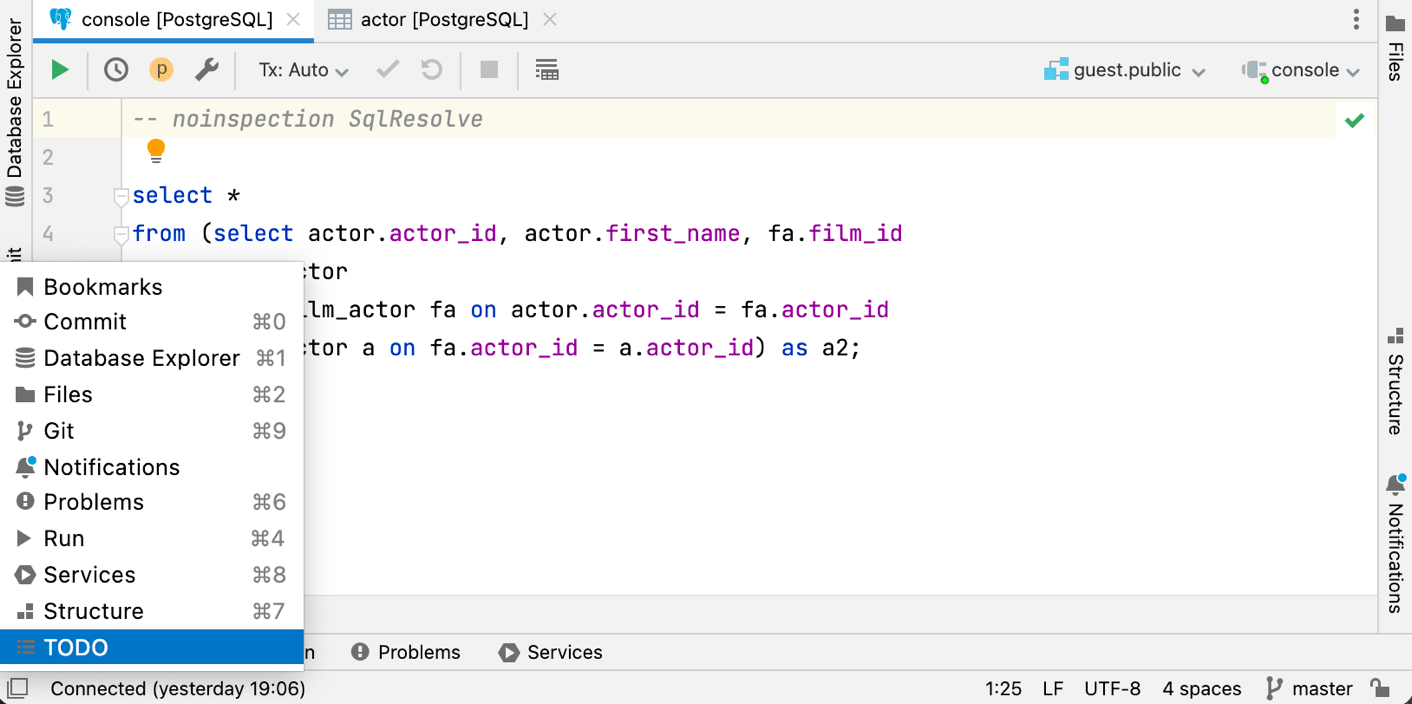The height and width of the screenshot is (704, 1412).
Task: Toggle tool window quick access button
Action: [x=17, y=688]
